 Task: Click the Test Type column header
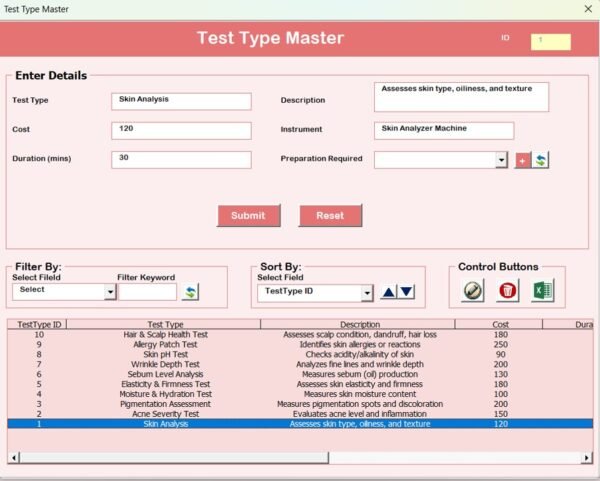coord(164,324)
